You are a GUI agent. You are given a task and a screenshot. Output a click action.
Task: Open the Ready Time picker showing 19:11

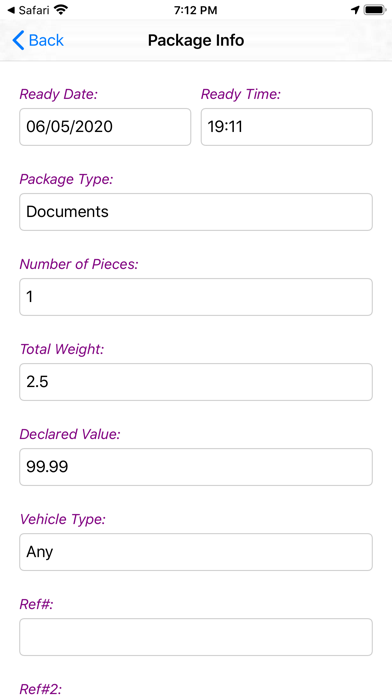pyautogui.click(x=287, y=127)
